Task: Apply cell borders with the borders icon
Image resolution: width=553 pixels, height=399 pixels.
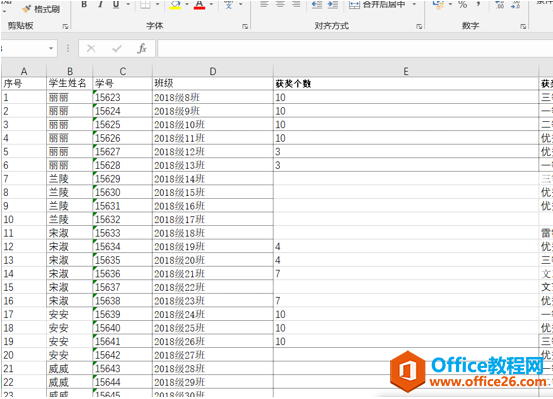Action: click(145, 5)
